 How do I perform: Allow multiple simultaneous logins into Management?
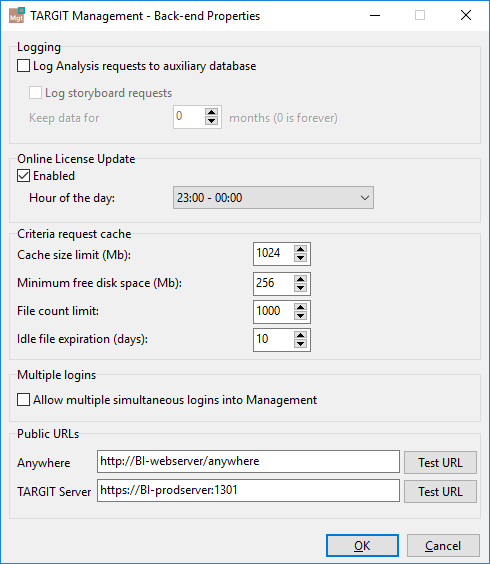[x=23, y=400]
